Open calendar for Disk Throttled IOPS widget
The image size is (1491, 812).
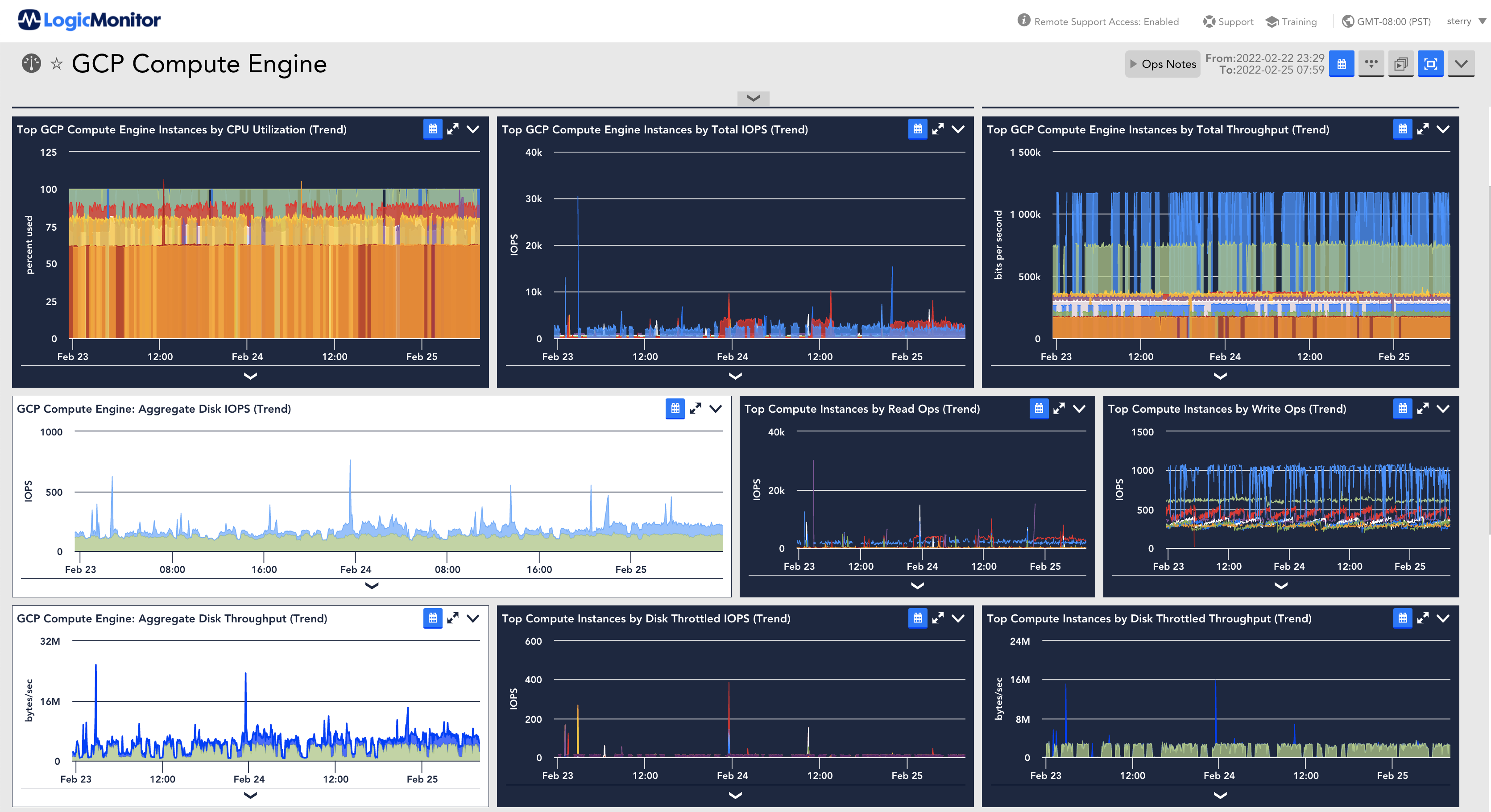(x=917, y=618)
